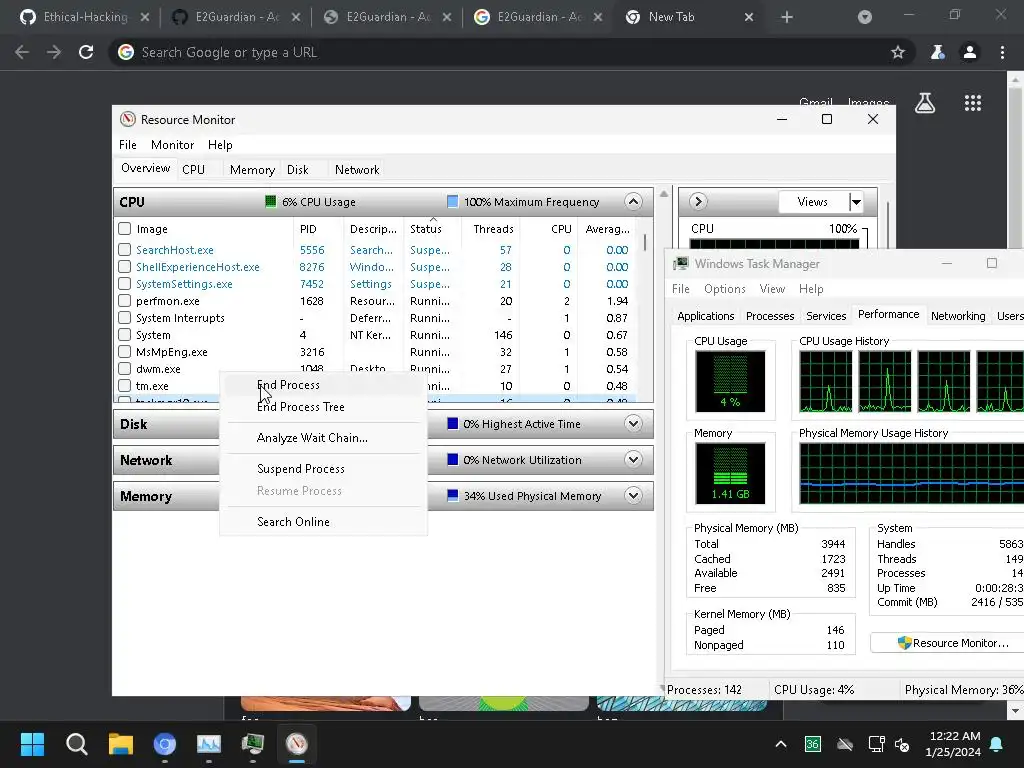This screenshot has height=768, width=1024.
Task: Open Resource Monitor taskbar icon
Action: pyautogui.click(x=296, y=744)
